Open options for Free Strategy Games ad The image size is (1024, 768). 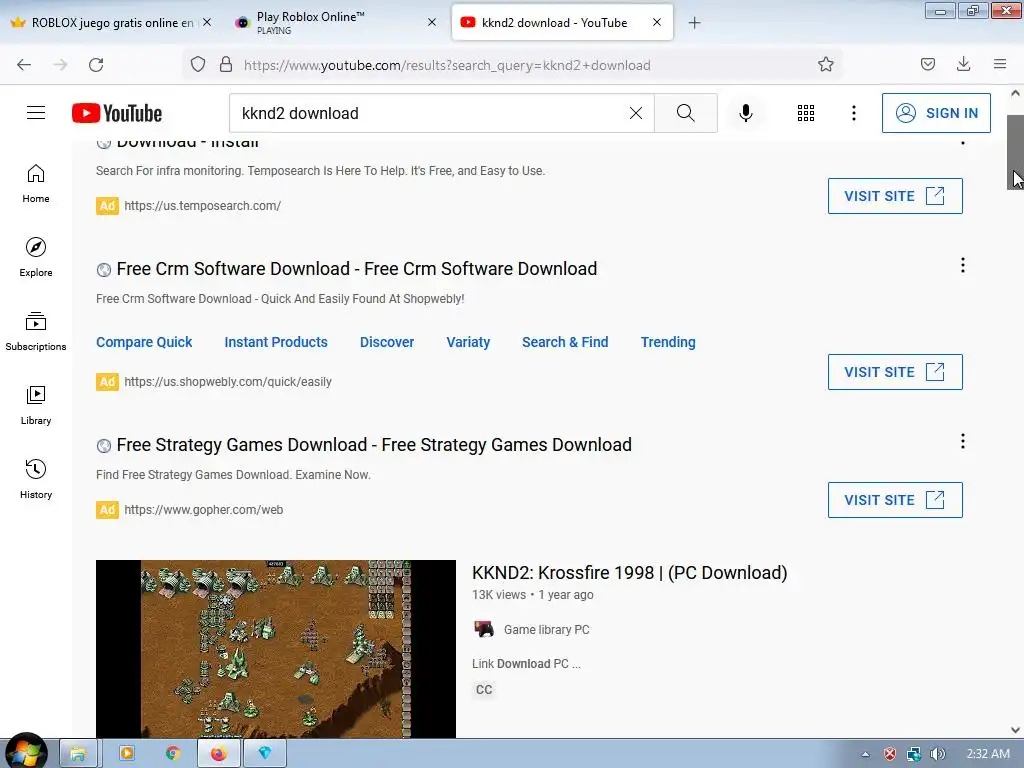963,441
